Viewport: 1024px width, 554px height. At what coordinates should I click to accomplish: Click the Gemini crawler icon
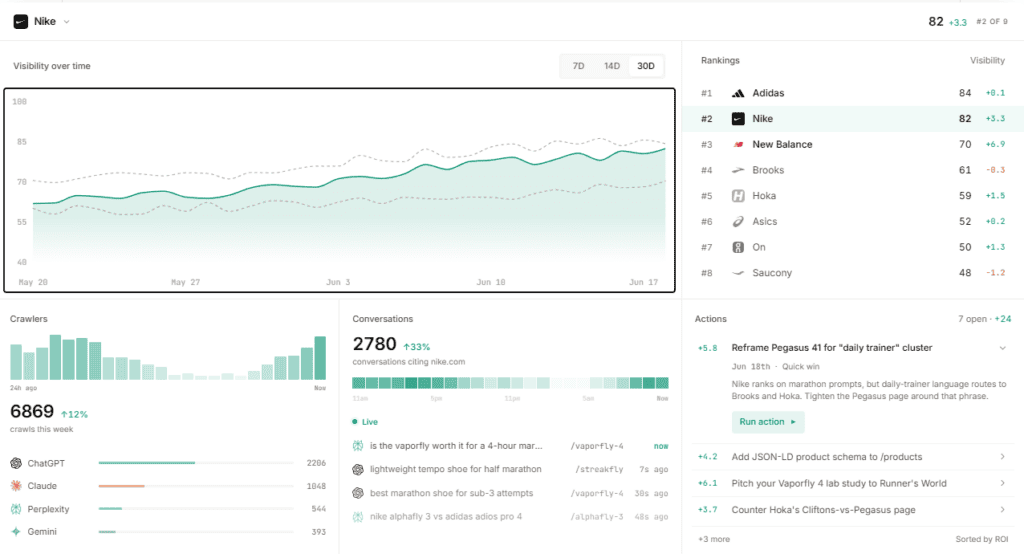(16, 532)
